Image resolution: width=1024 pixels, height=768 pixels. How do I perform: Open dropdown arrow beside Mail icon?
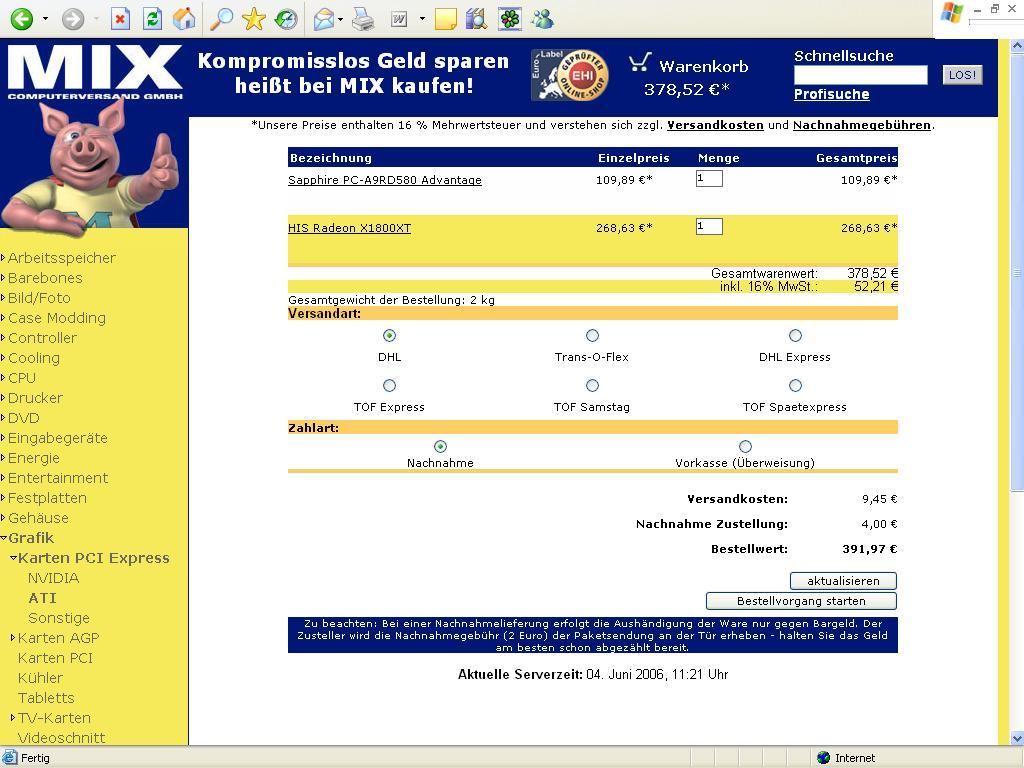click(341, 19)
